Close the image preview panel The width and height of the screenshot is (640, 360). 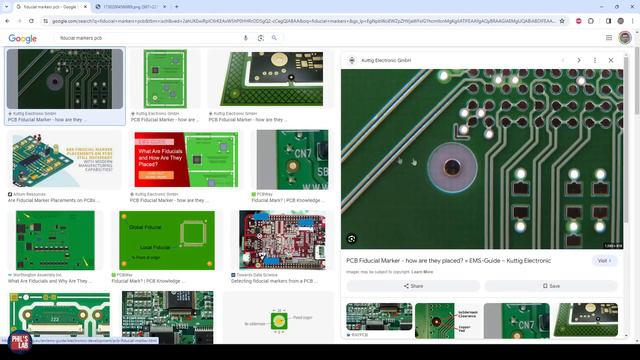click(x=611, y=60)
